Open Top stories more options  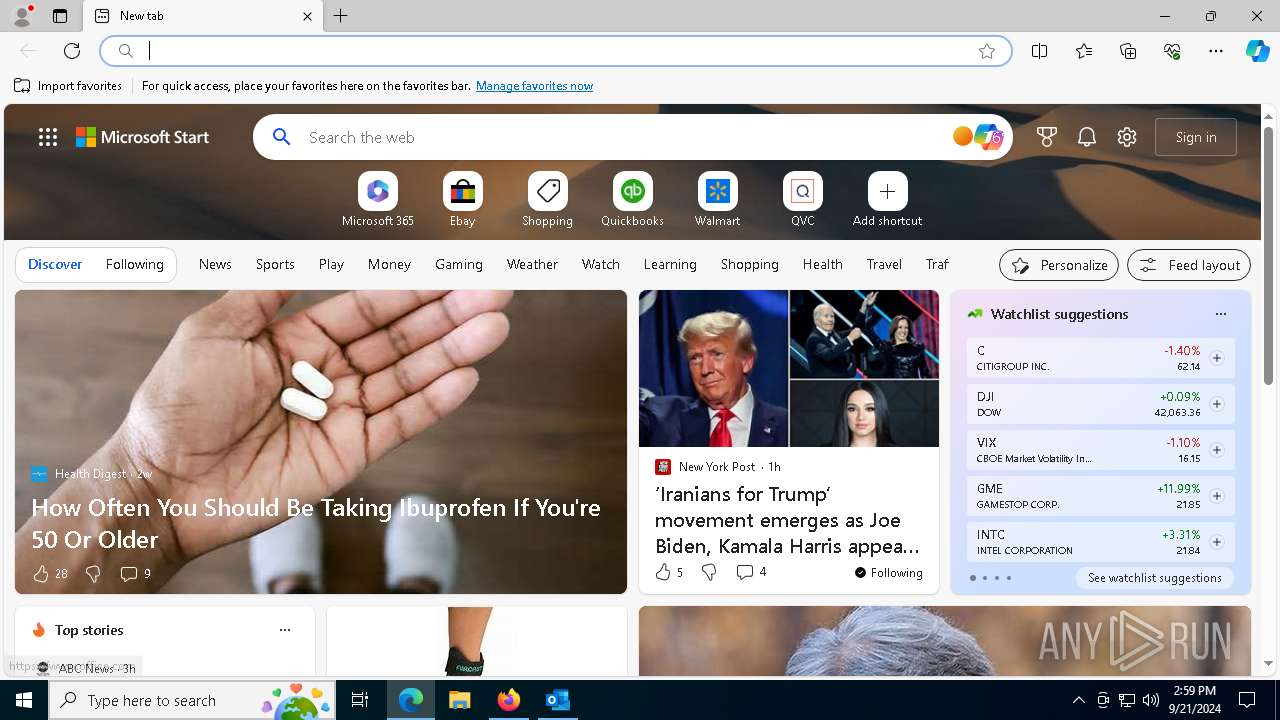coord(285,630)
